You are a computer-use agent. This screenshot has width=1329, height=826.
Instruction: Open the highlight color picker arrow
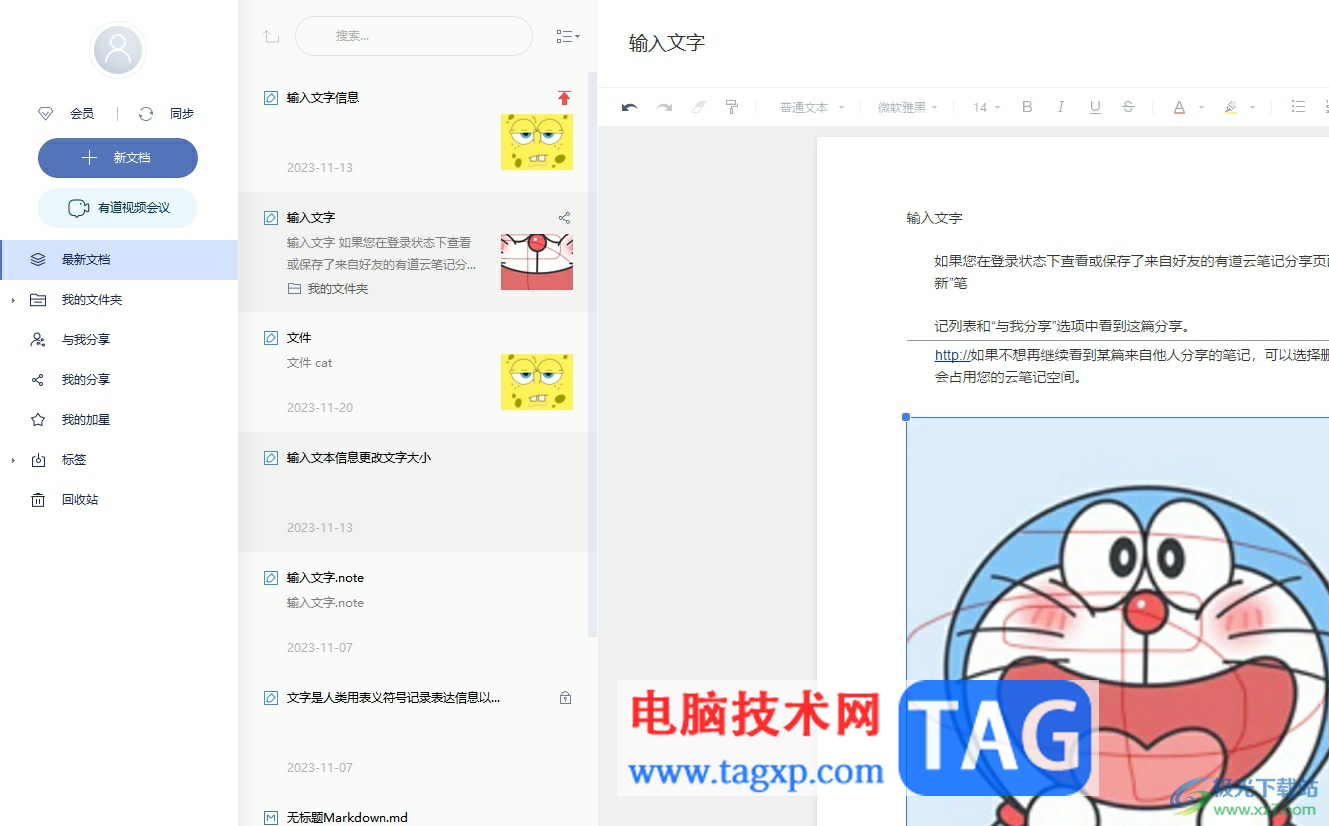point(1252,107)
